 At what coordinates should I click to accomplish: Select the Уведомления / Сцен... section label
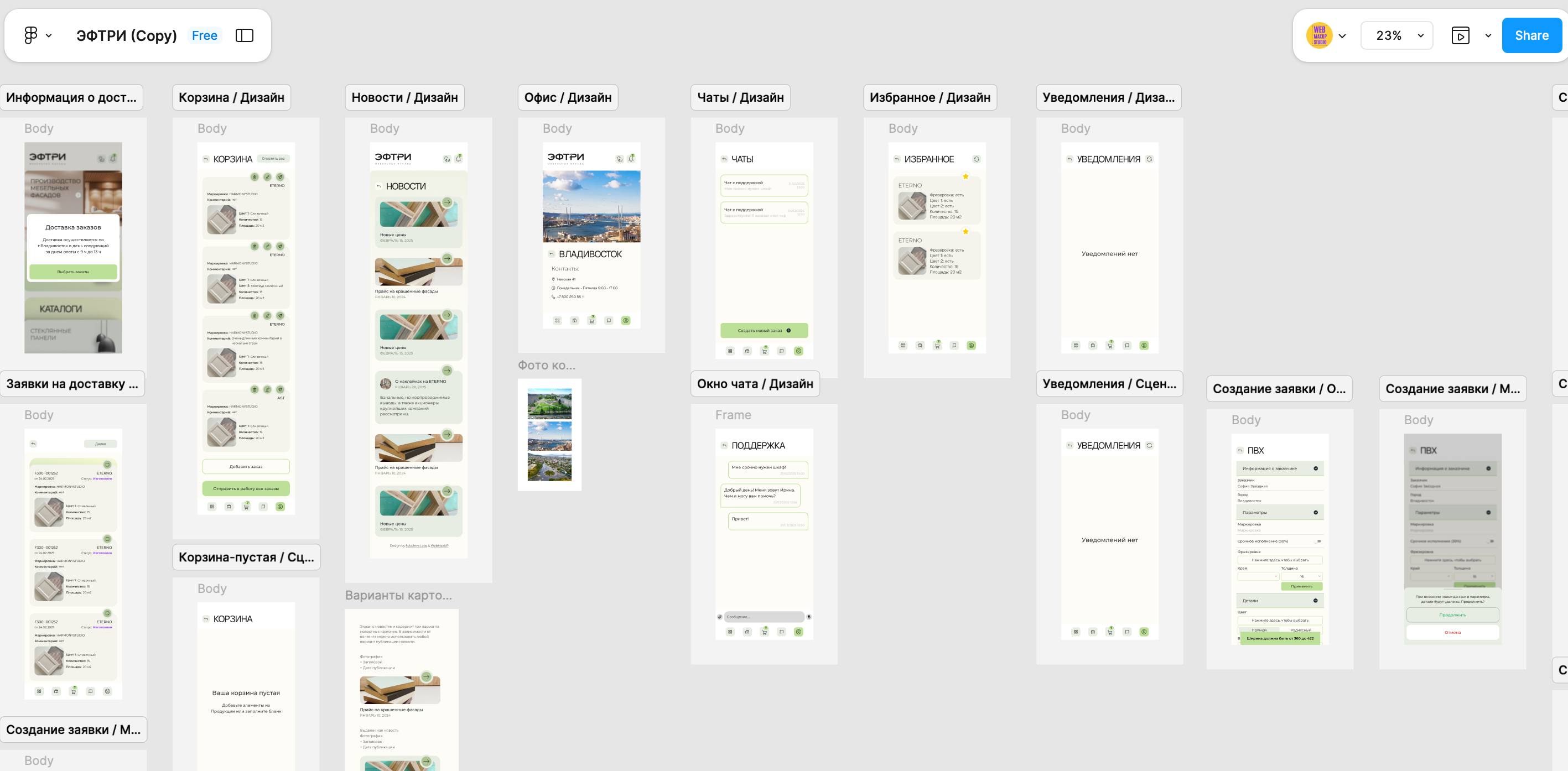pyautogui.click(x=1109, y=384)
